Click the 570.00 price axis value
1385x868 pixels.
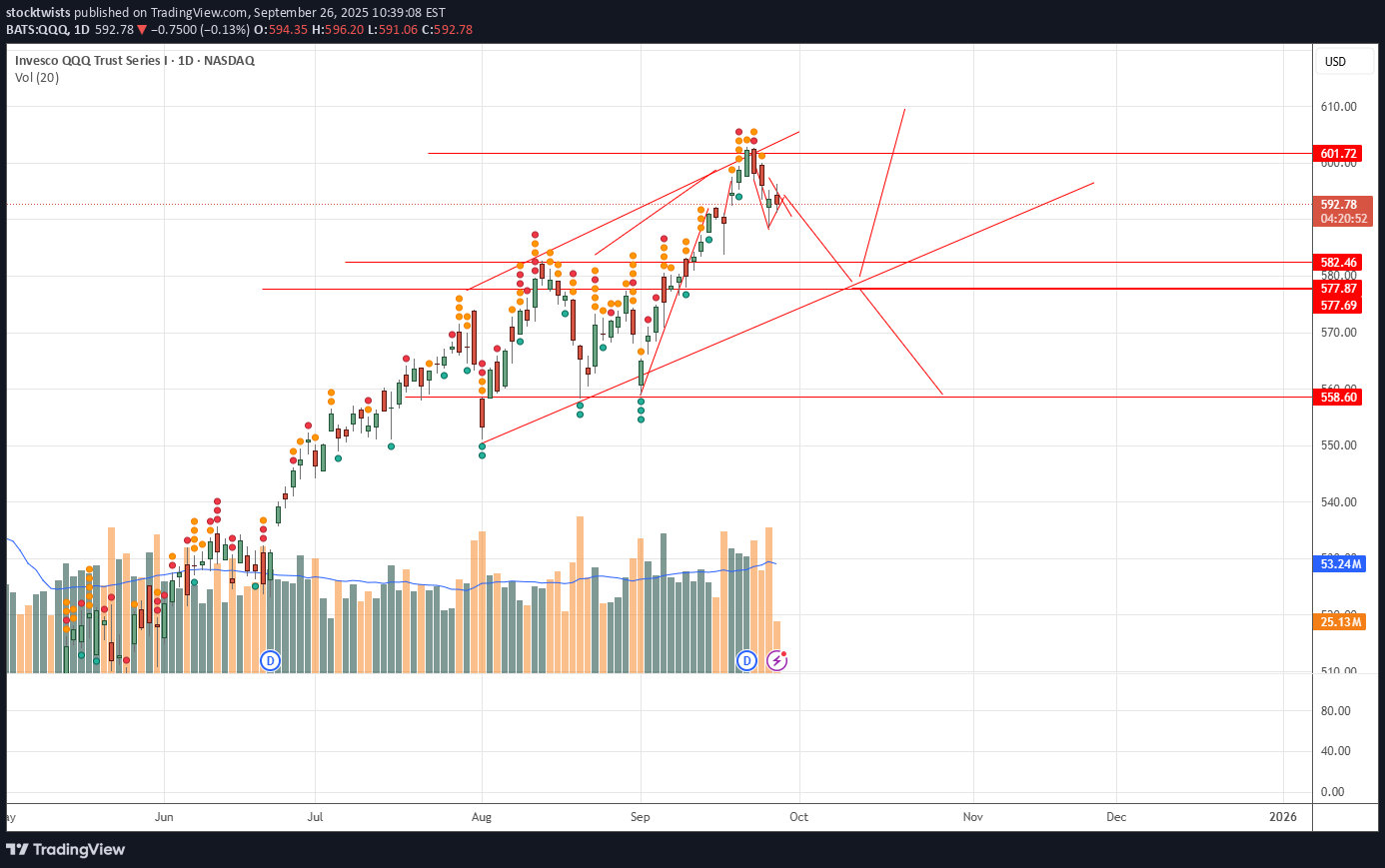coord(1339,333)
